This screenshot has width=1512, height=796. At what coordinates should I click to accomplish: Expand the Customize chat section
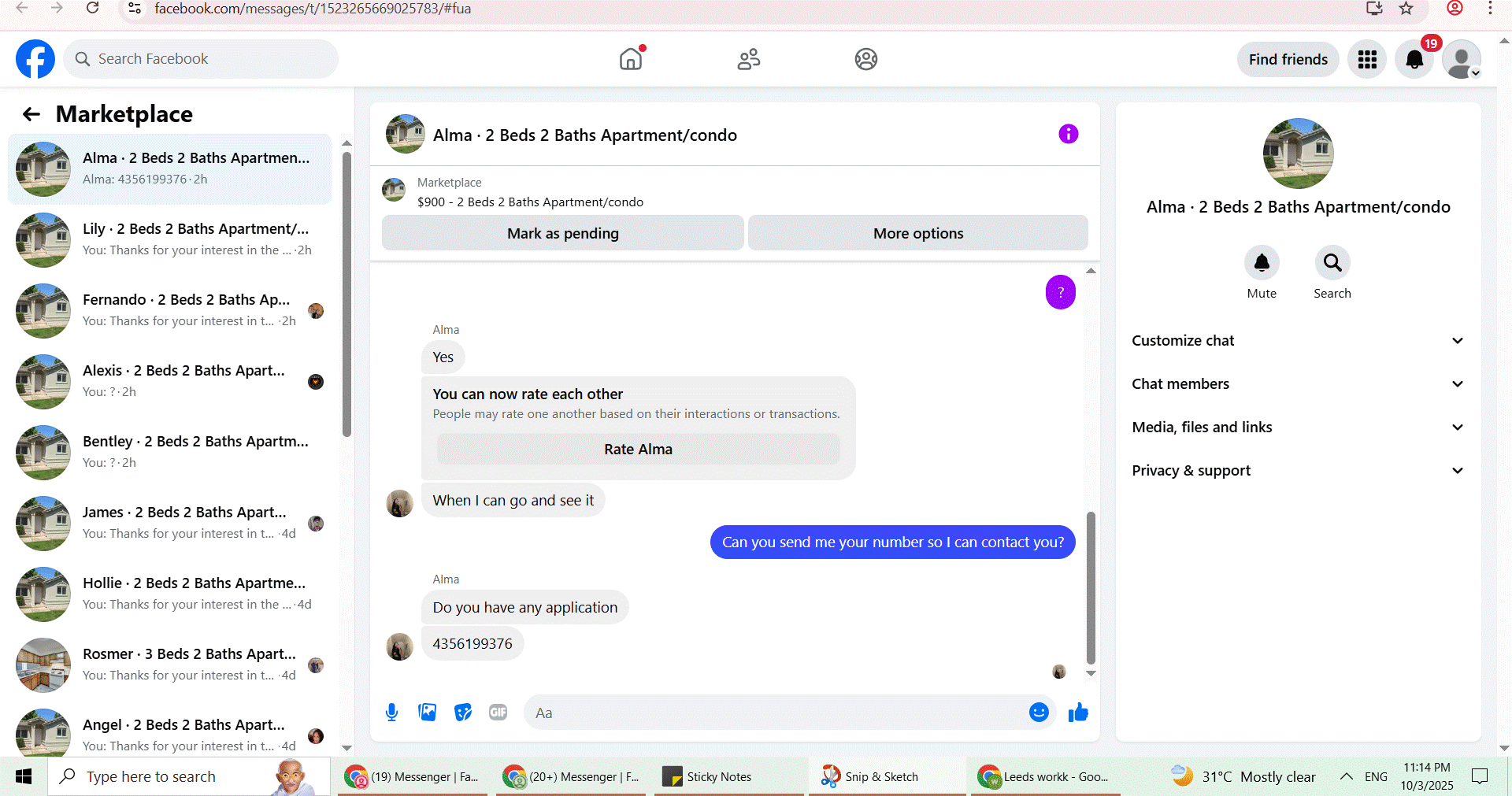point(1298,341)
